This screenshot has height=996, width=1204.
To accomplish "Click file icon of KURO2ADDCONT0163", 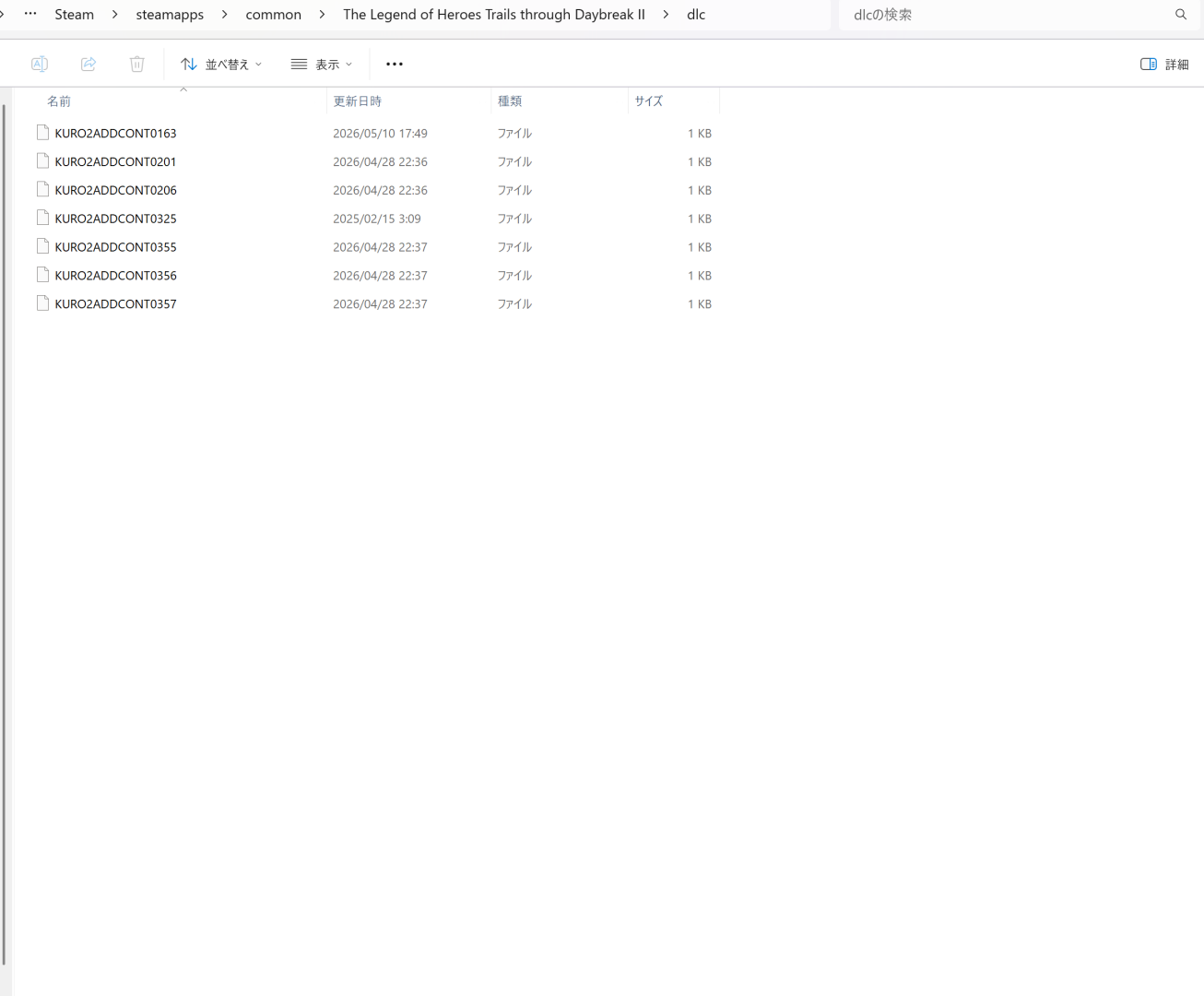I will (x=42, y=133).
